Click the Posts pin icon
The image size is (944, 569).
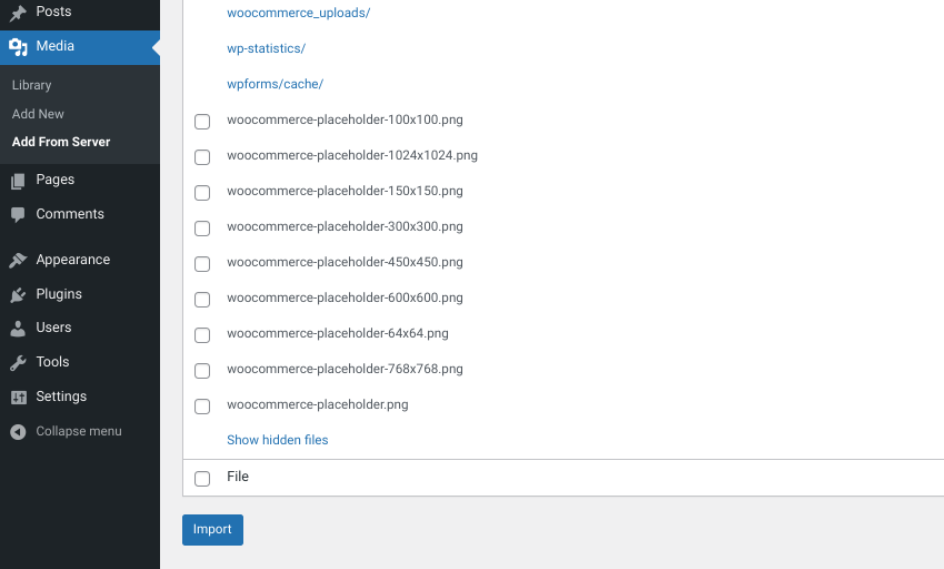18,13
